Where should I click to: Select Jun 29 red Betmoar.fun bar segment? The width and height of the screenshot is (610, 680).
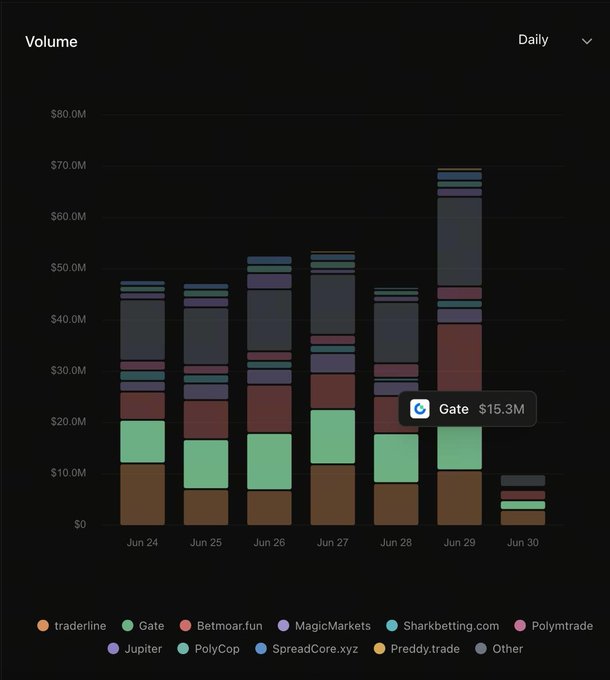[460, 357]
